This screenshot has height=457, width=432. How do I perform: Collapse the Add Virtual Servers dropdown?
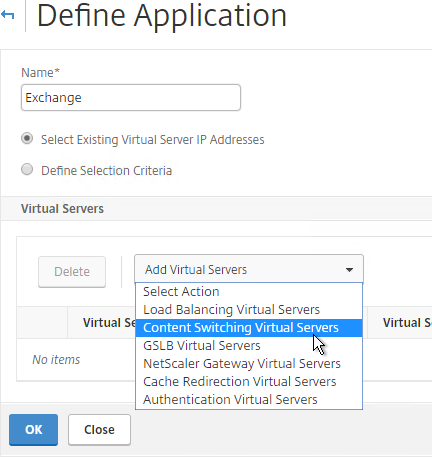(249, 269)
